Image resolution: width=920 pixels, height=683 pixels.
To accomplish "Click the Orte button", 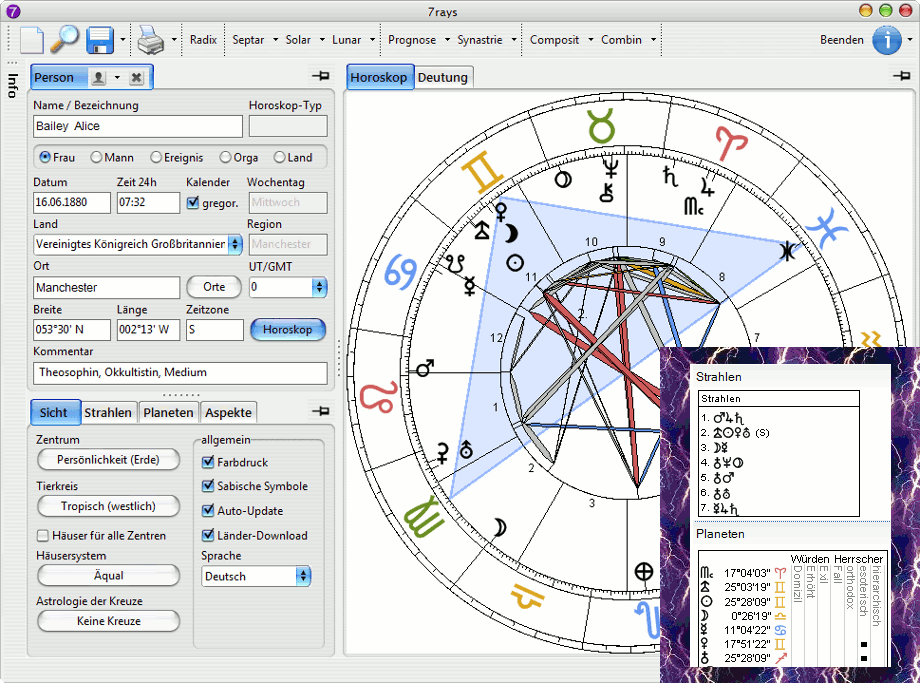I will pyautogui.click(x=214, y=287).
